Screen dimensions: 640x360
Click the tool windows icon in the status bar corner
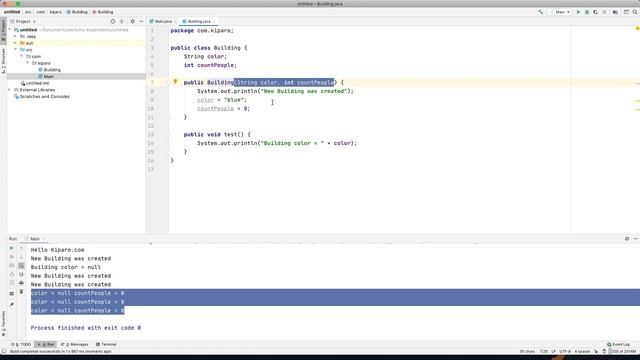pyautogui.click(x=4, y=351)
